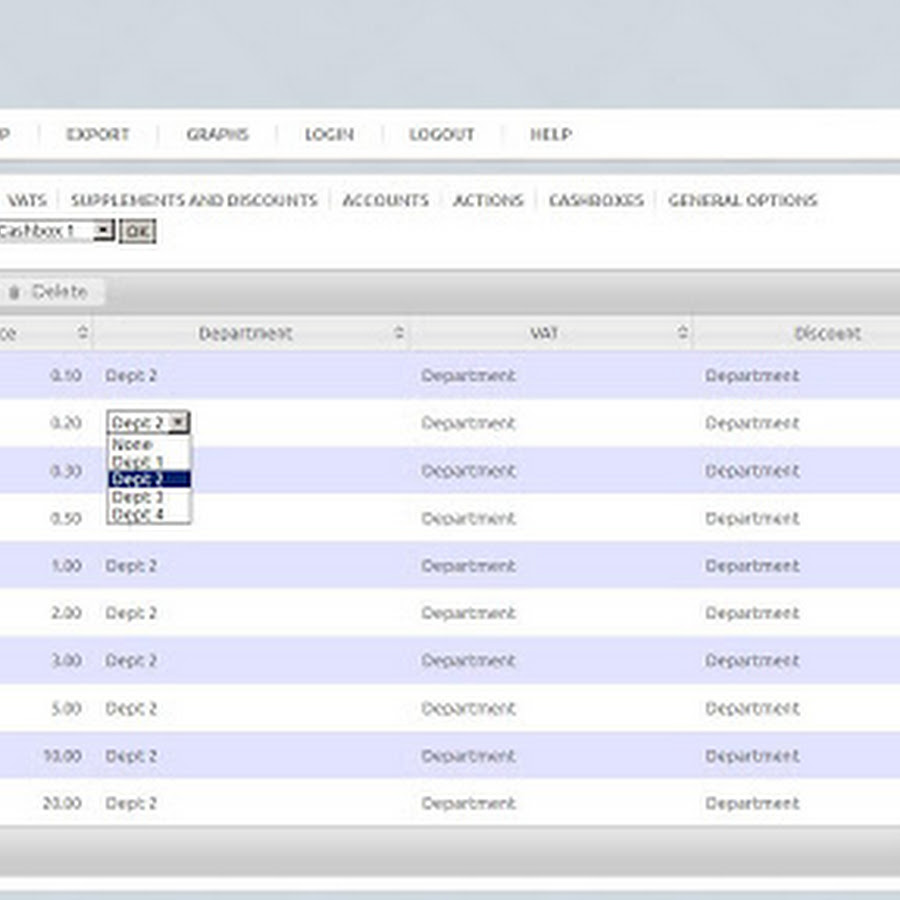Open the Cashboxes tab
The image size is (900, 900).
tap(596, 200)
